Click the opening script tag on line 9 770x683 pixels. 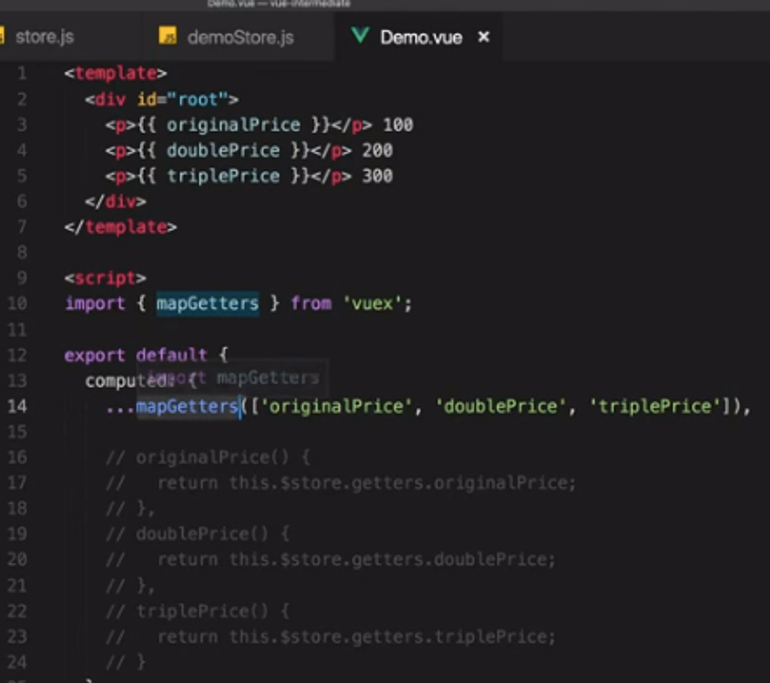click(x=105, y=278)
